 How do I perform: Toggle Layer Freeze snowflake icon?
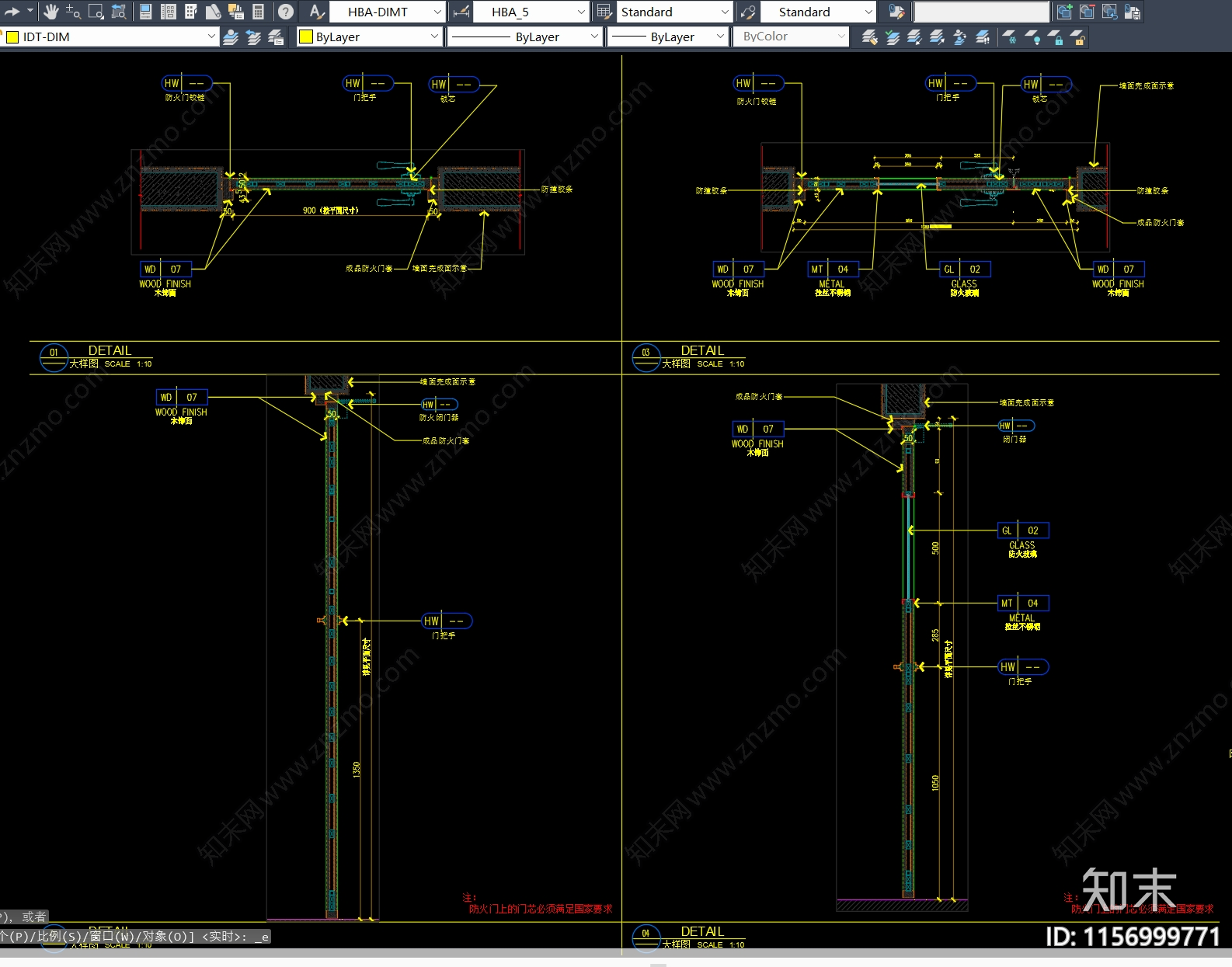point(1009,37)
